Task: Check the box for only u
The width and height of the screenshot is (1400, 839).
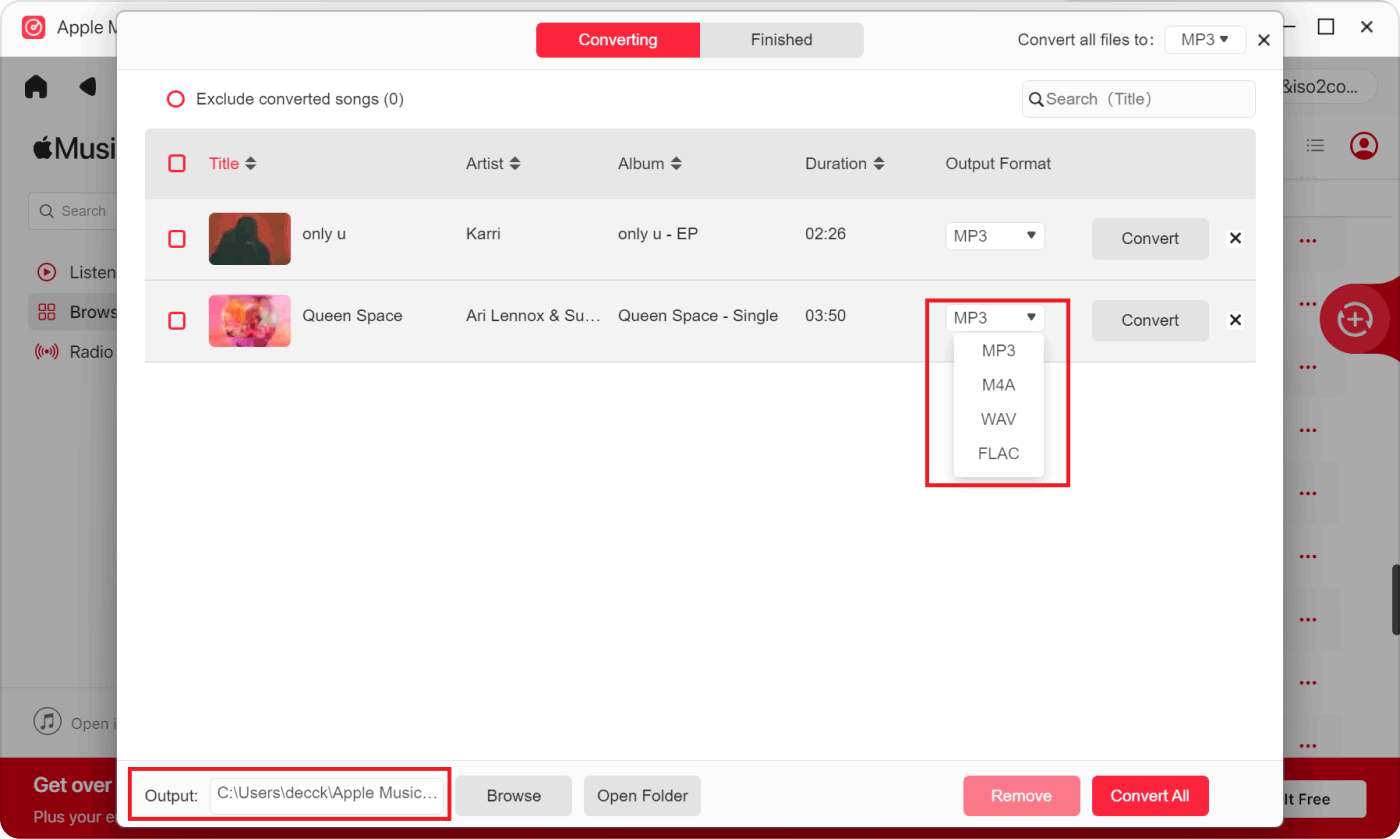Action: point(177,239)
